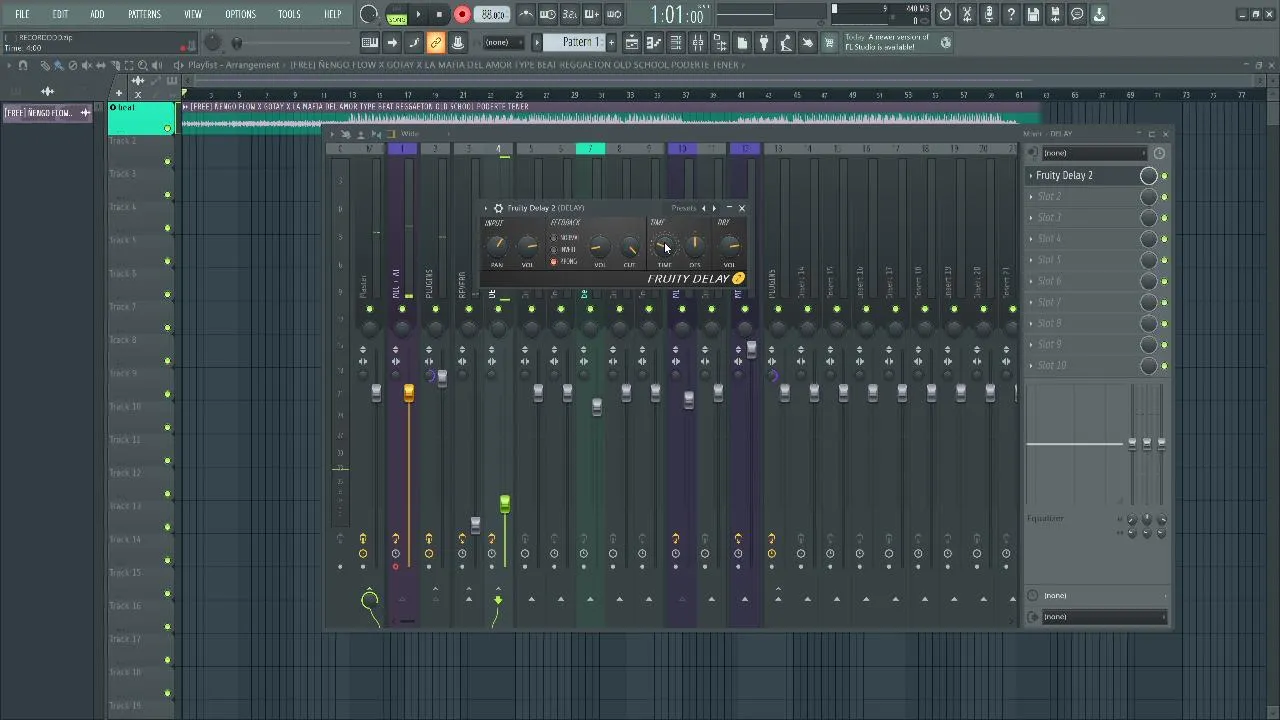Screen dimensions: 1280x720
Task: Start playback with the play button
Action: click(419, 14)
